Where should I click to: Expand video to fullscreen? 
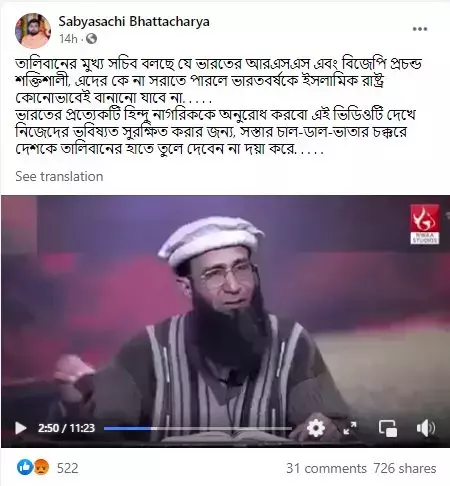[x=350, y=428]
